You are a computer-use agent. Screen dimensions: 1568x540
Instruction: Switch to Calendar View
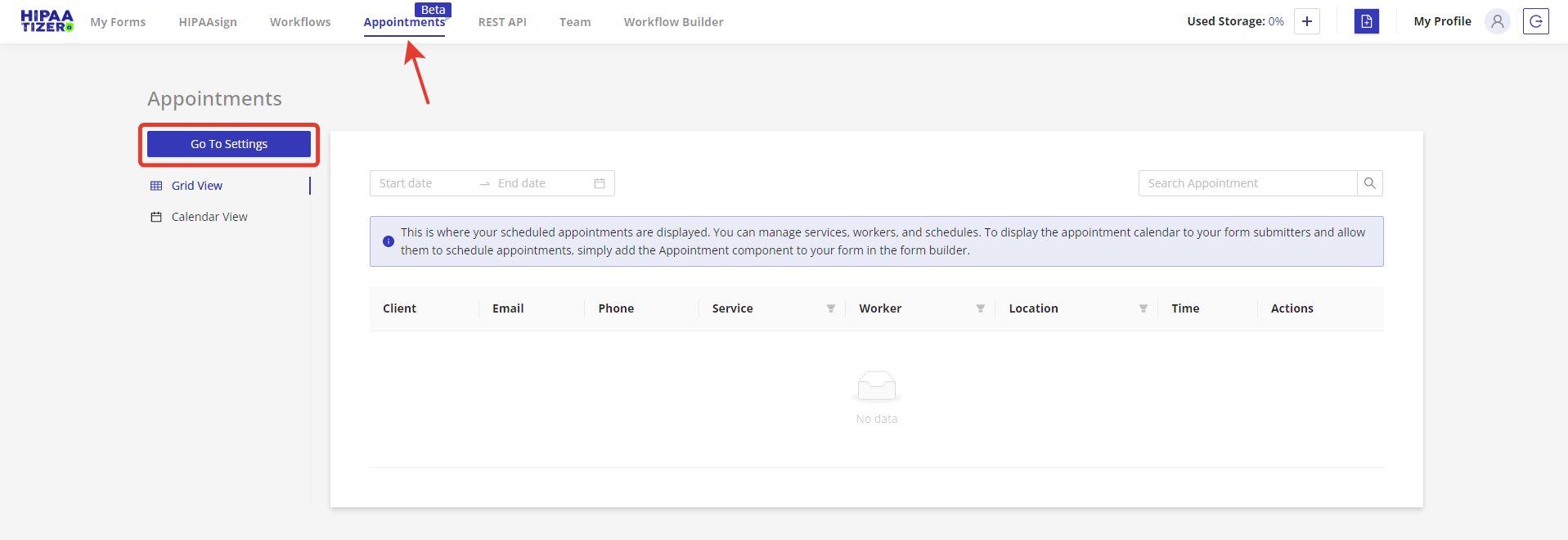pos(209,217)
